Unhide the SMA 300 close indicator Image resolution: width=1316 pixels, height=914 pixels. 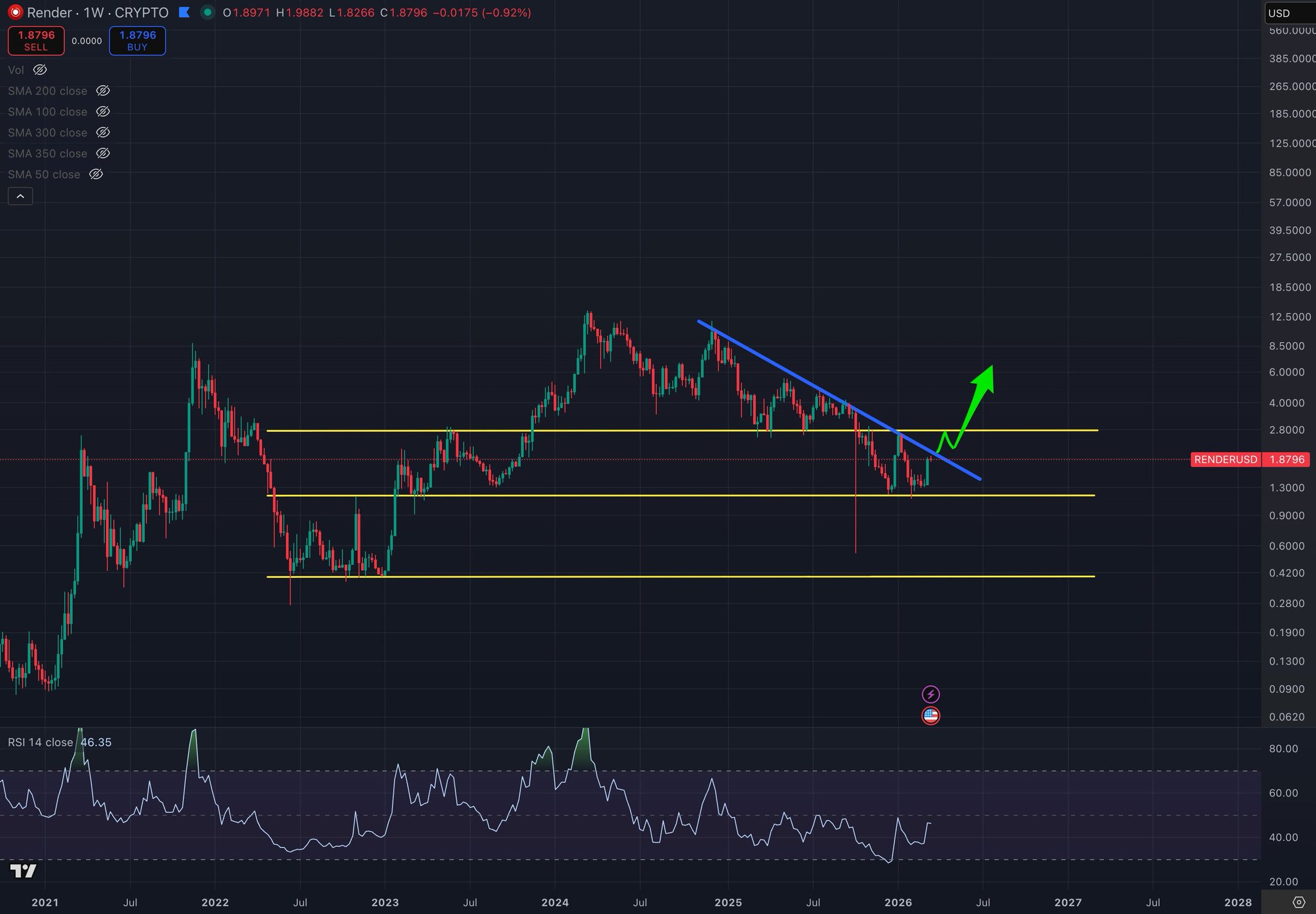click(x=103, y=132)
